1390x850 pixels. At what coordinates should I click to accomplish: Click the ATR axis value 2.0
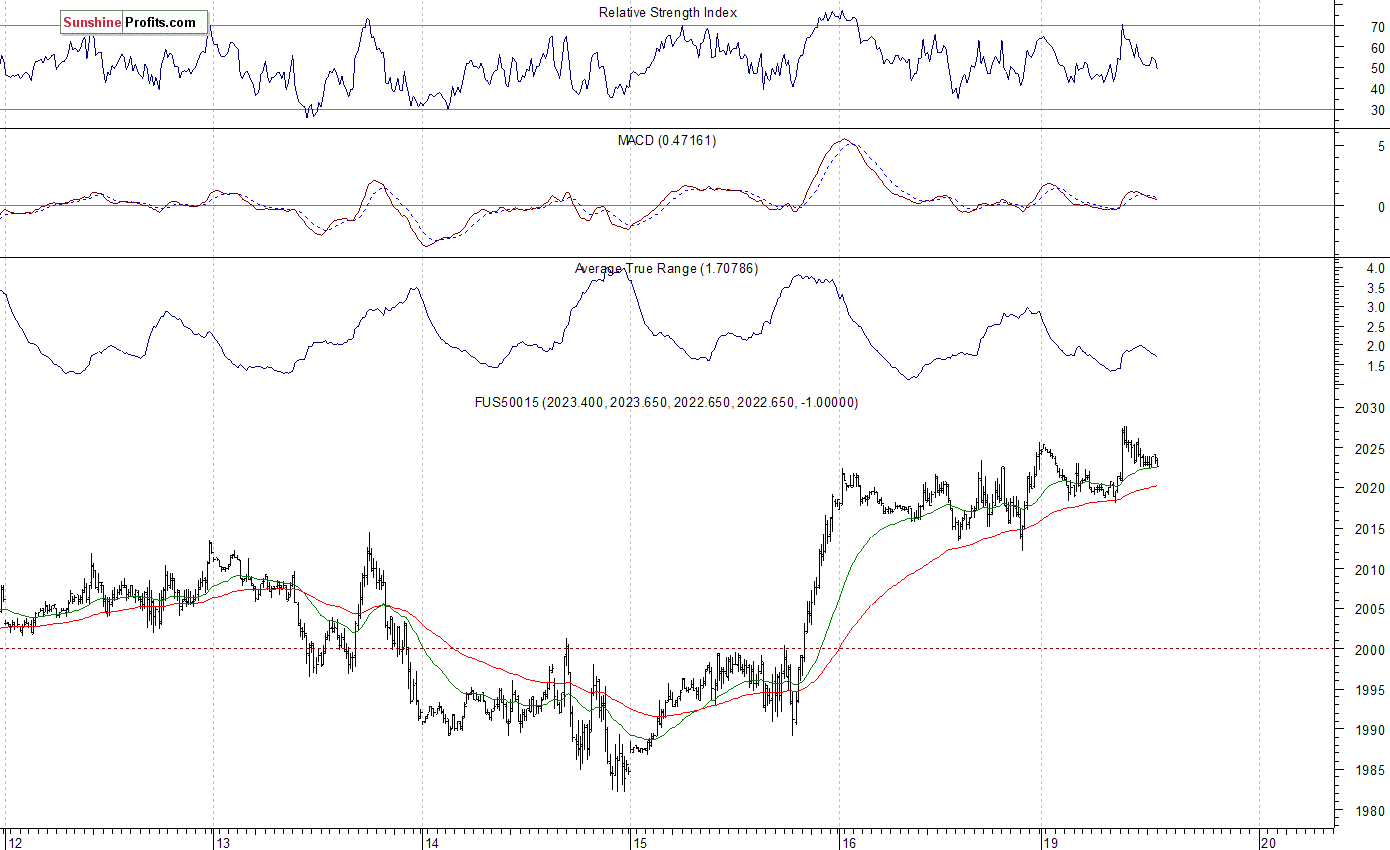tap(1376, 346)
